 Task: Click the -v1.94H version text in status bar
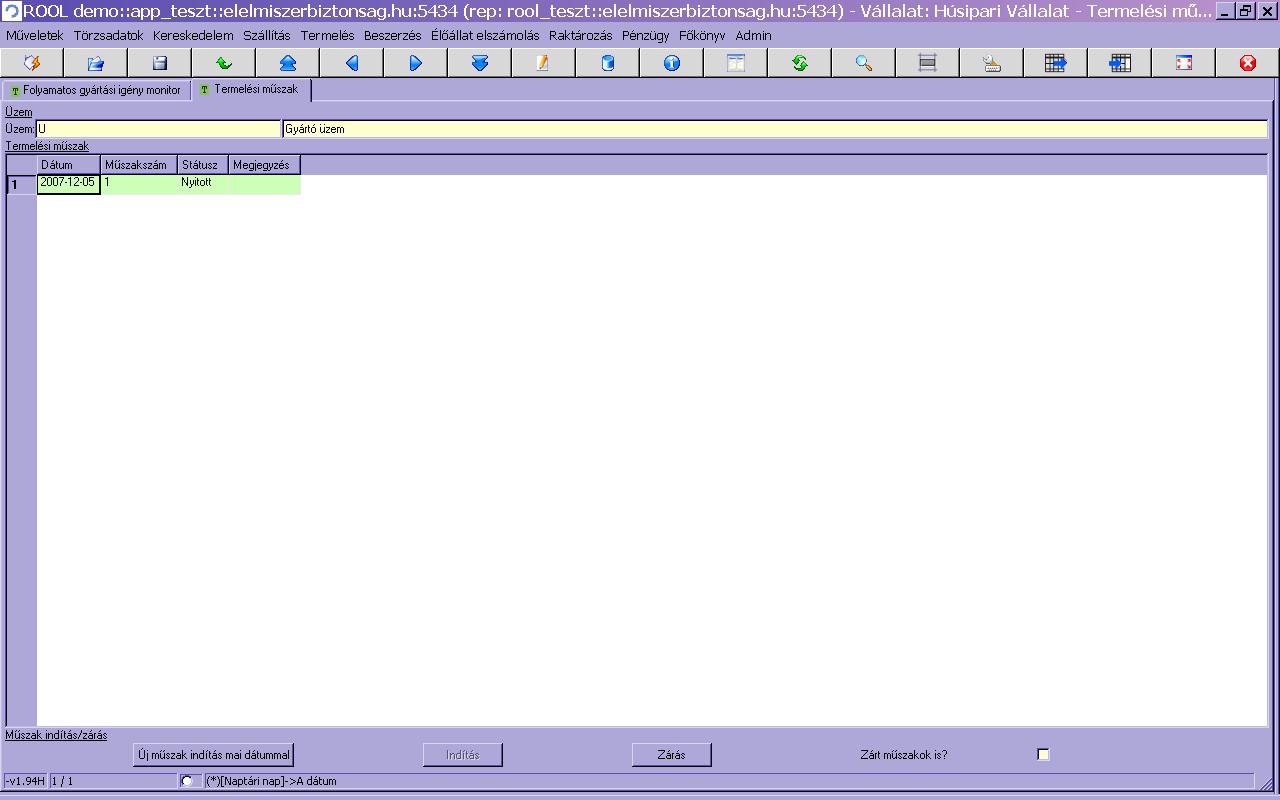25,781
